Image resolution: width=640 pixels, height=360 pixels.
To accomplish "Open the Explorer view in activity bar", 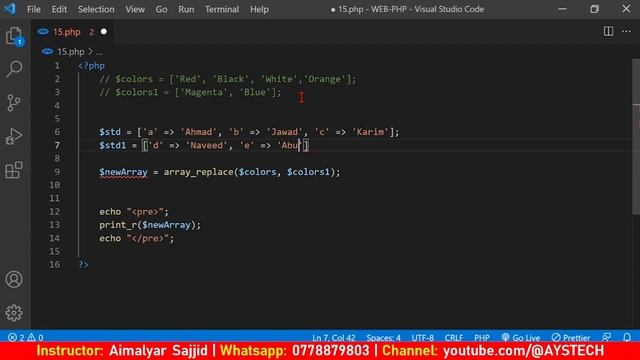I will [14, 36].
